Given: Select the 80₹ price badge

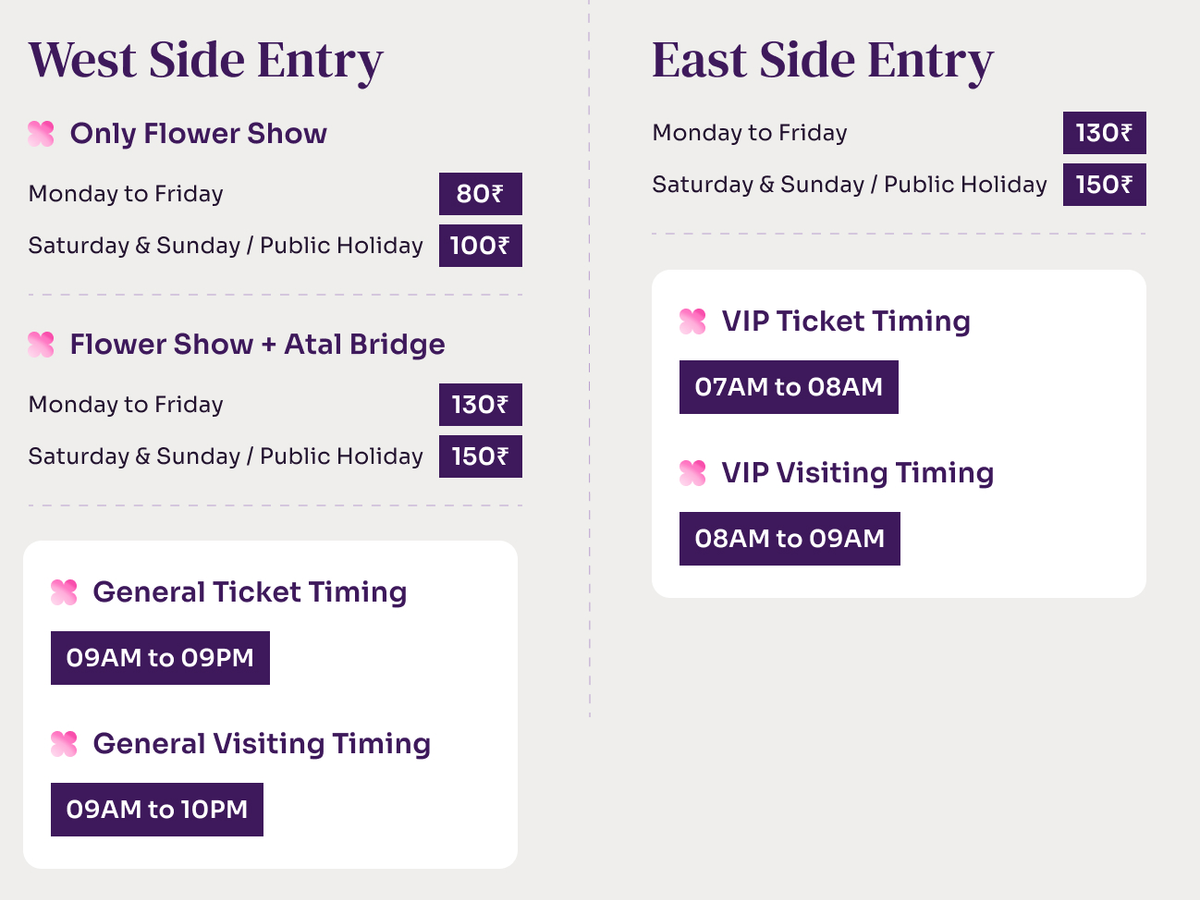Looking at the screenshot, I should coord(480,194).
